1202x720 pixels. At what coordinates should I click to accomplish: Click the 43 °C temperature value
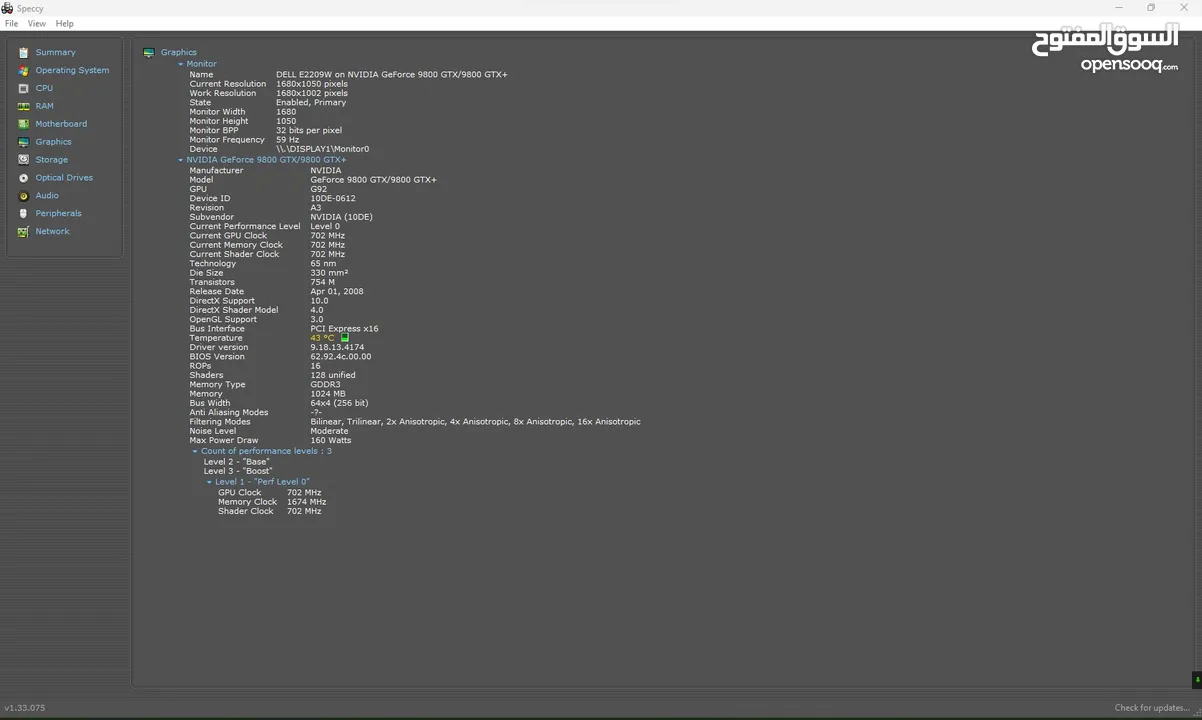(322, 338)
